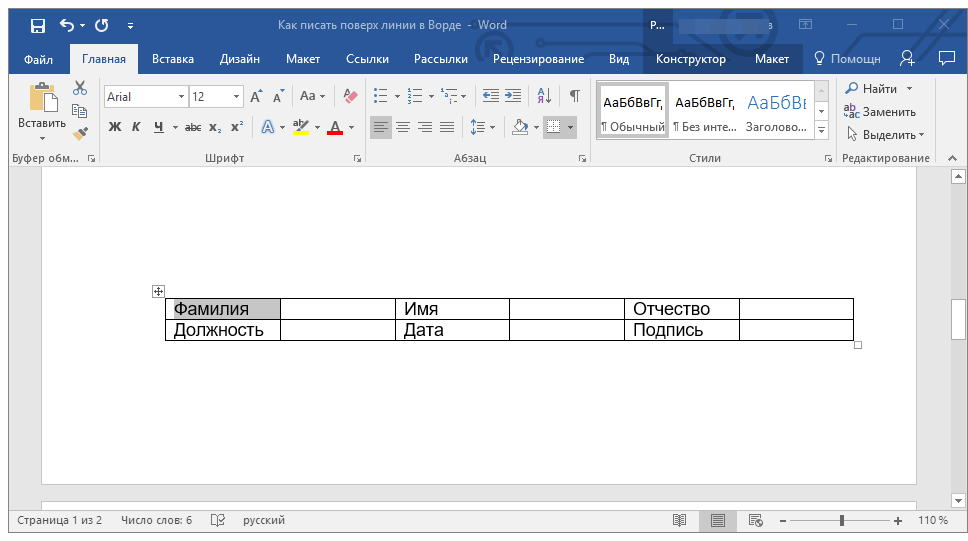Click the Sort A-Z icon
Viewport: 968px width, 541px height.
point(544,96)
